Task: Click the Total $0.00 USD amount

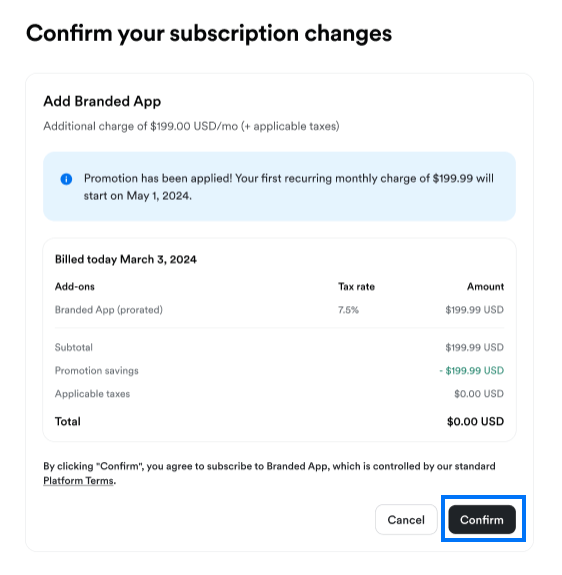Action: pos(475,421)
